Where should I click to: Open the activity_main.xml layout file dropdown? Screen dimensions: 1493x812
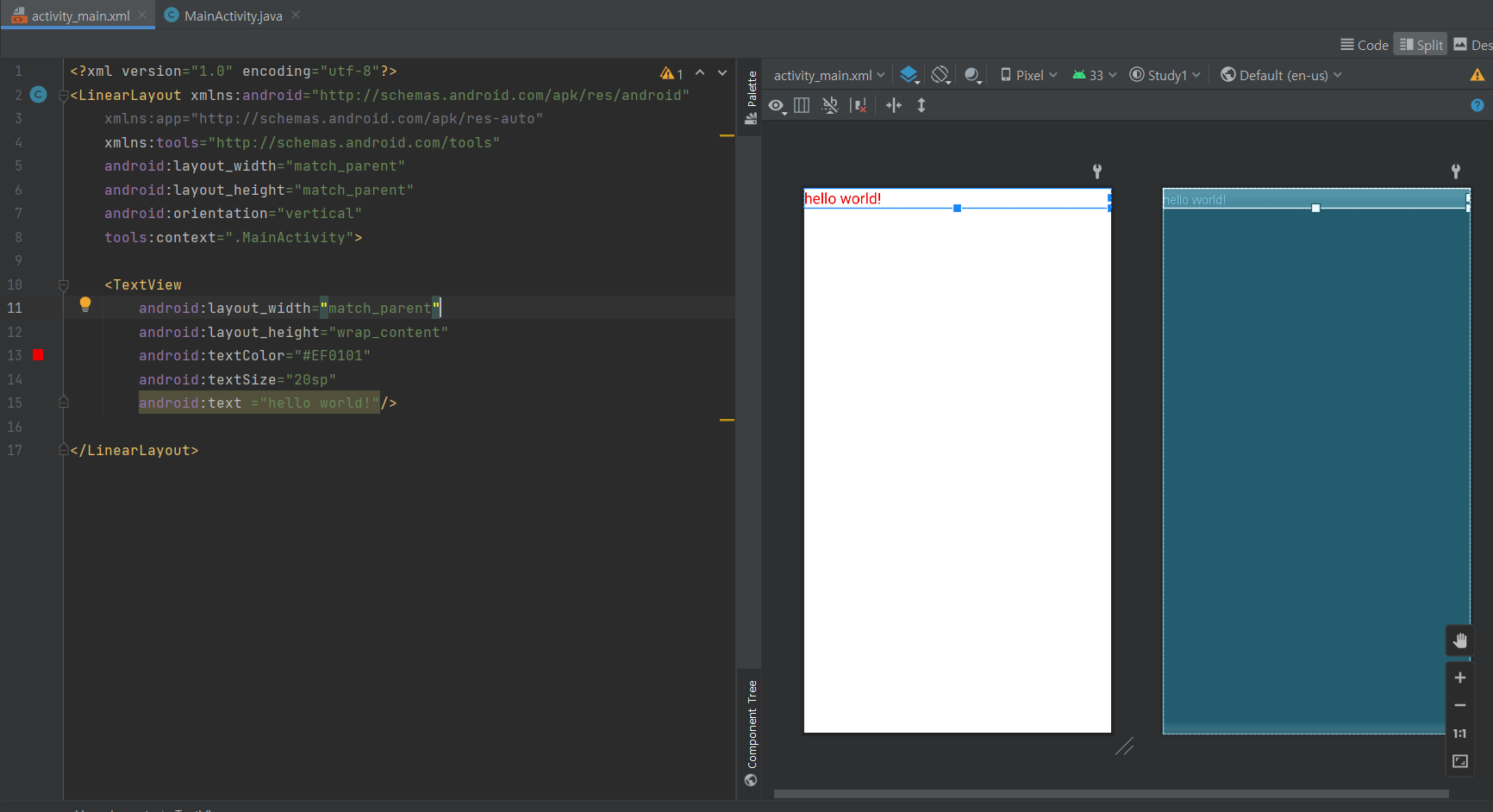coord(829,75)
